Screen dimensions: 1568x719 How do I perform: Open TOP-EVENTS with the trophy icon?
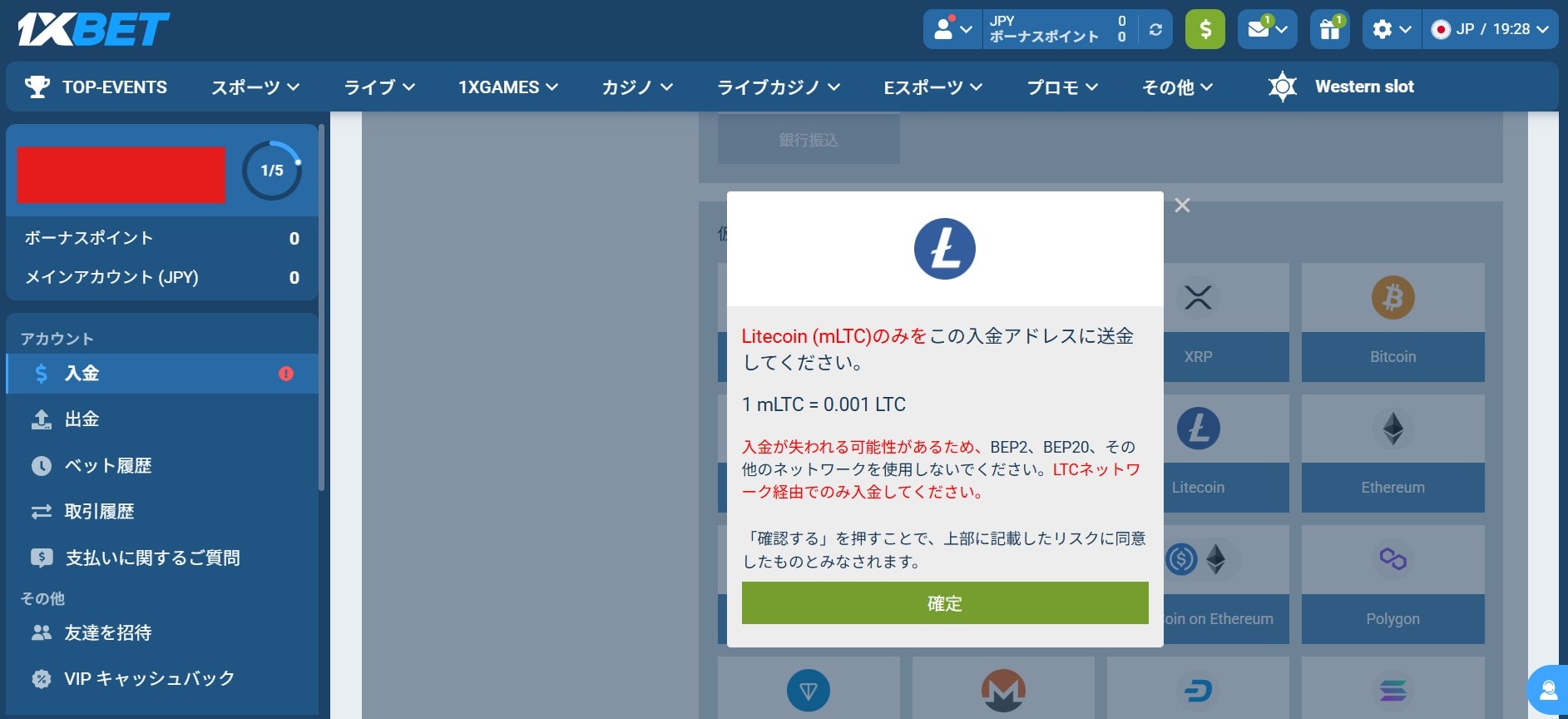coord(96,87)
